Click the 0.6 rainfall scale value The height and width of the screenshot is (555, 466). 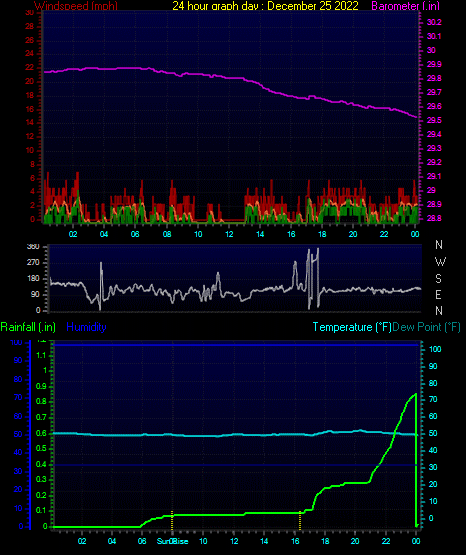(x=41, y=434)
